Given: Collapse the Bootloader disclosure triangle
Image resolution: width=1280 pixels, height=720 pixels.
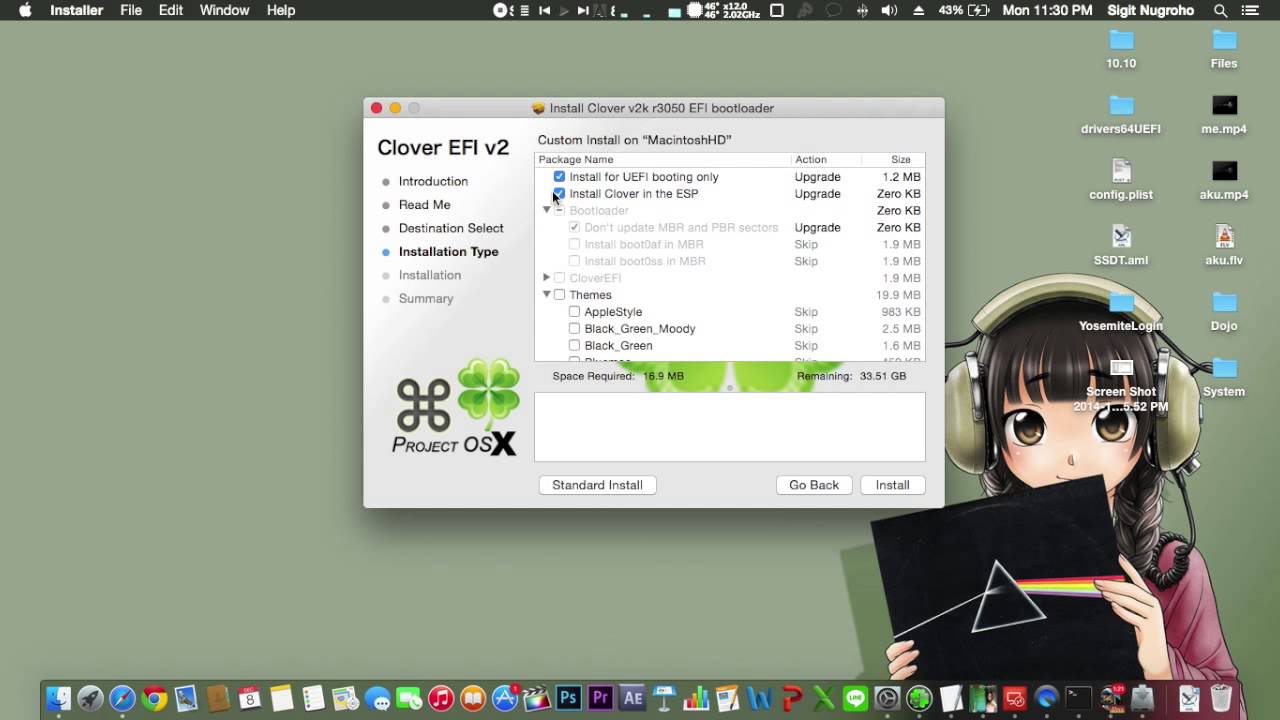Looking at the screenshot, I should point(546,211).
